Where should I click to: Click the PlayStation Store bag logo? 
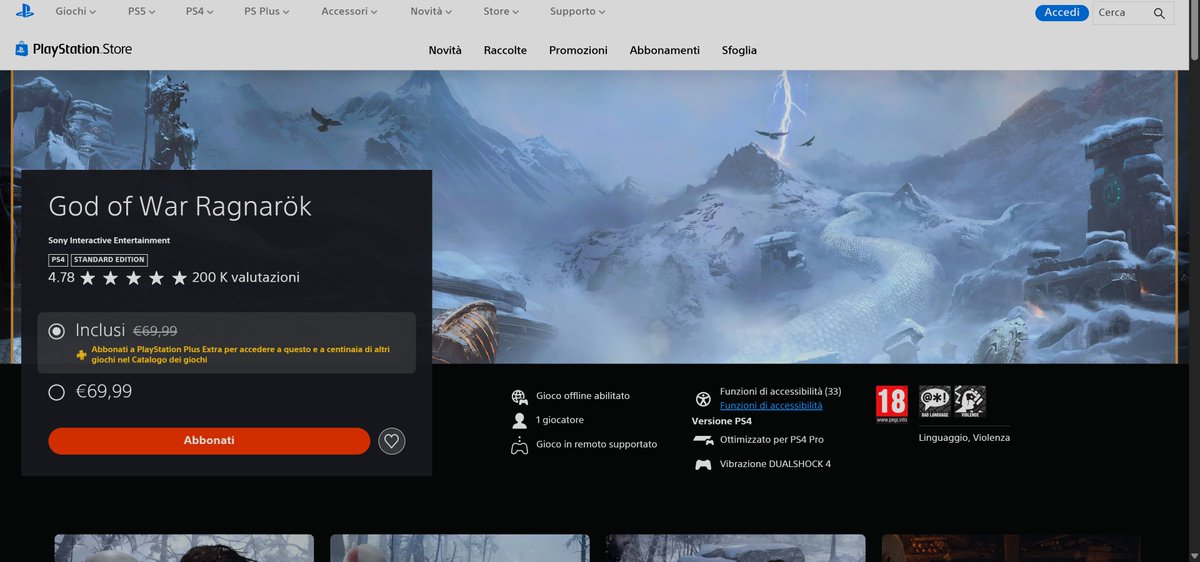(x=22, y=49)
